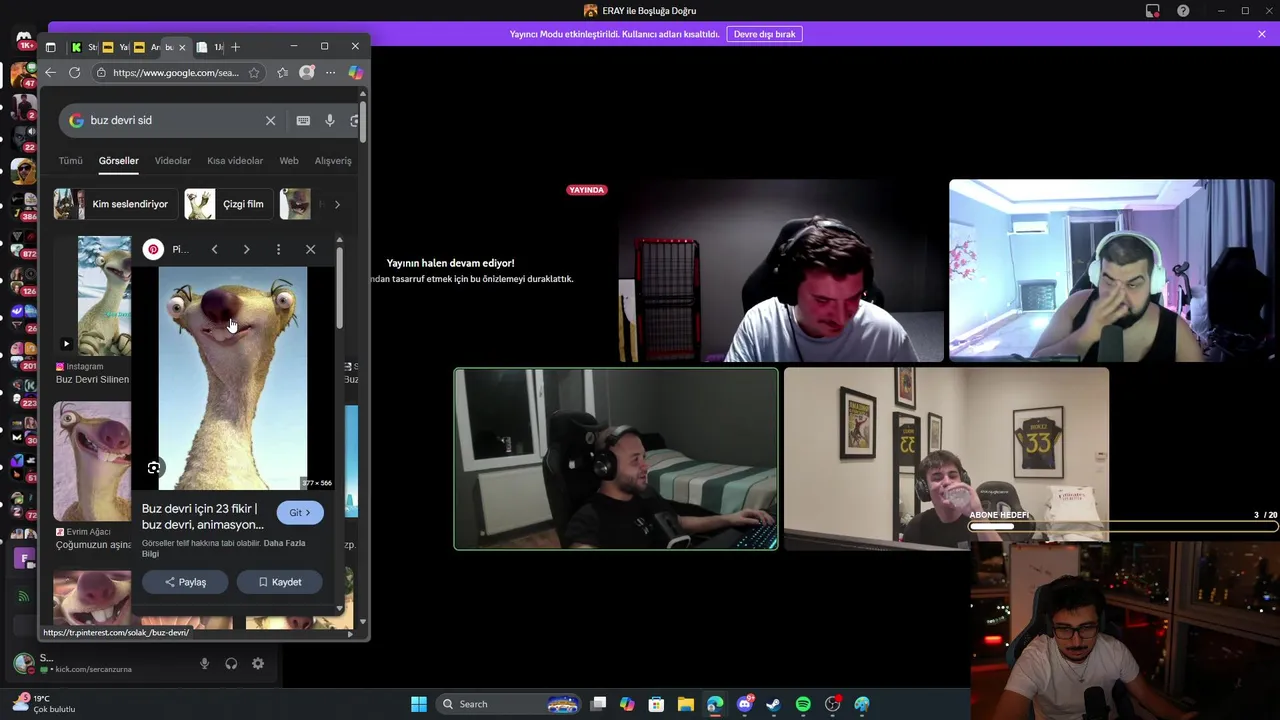Launch Copilot from the Edge toolbar
This screenshot has height=720, width=1280.
pos(355,72)
